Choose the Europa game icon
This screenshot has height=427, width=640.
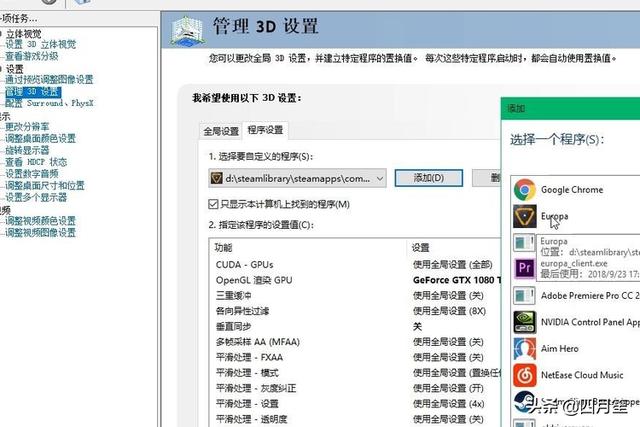point(523,215)
